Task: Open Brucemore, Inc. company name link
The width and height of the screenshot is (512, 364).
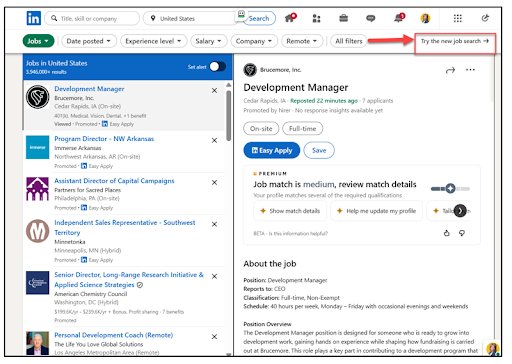Action: coord(281,70)
